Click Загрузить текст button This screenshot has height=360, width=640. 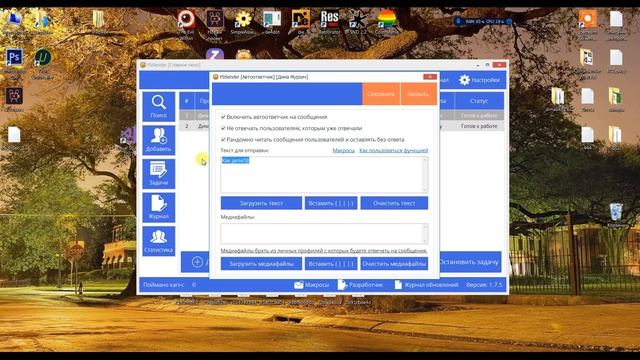point(261,203)
